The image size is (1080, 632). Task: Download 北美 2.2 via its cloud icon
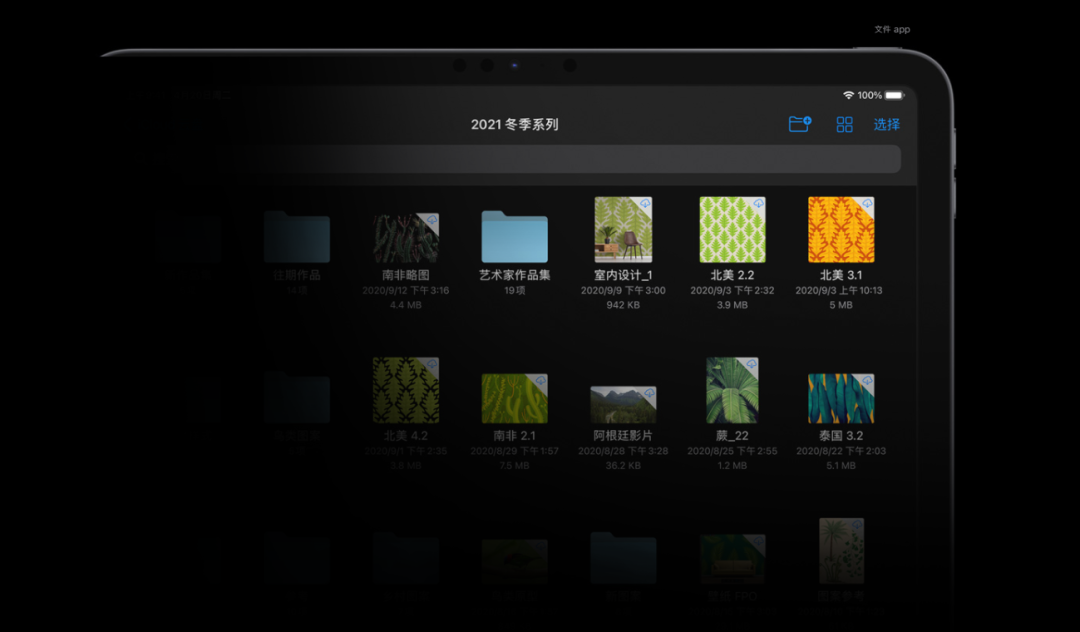tap(758, 204)
